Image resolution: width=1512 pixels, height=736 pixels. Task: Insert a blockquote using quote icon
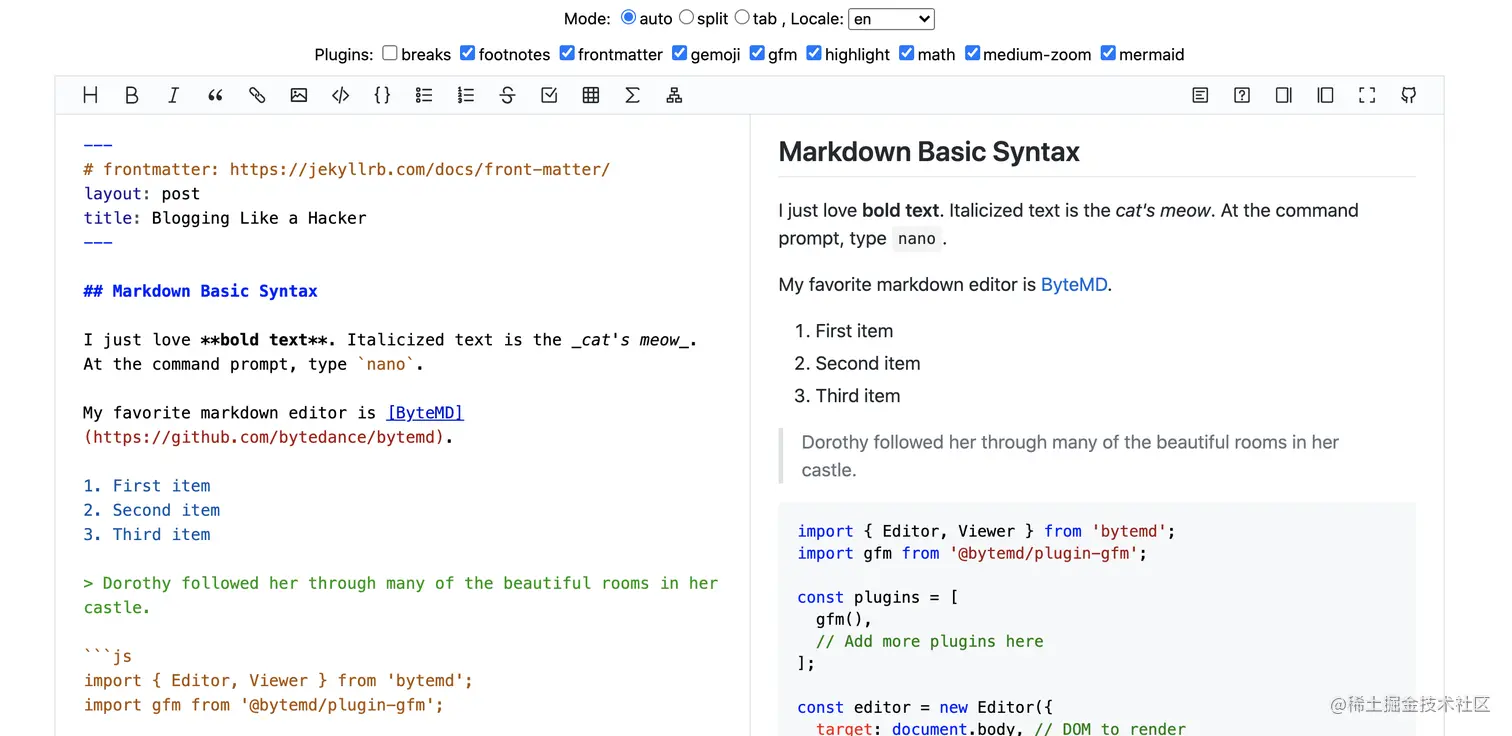coord(215,95)
